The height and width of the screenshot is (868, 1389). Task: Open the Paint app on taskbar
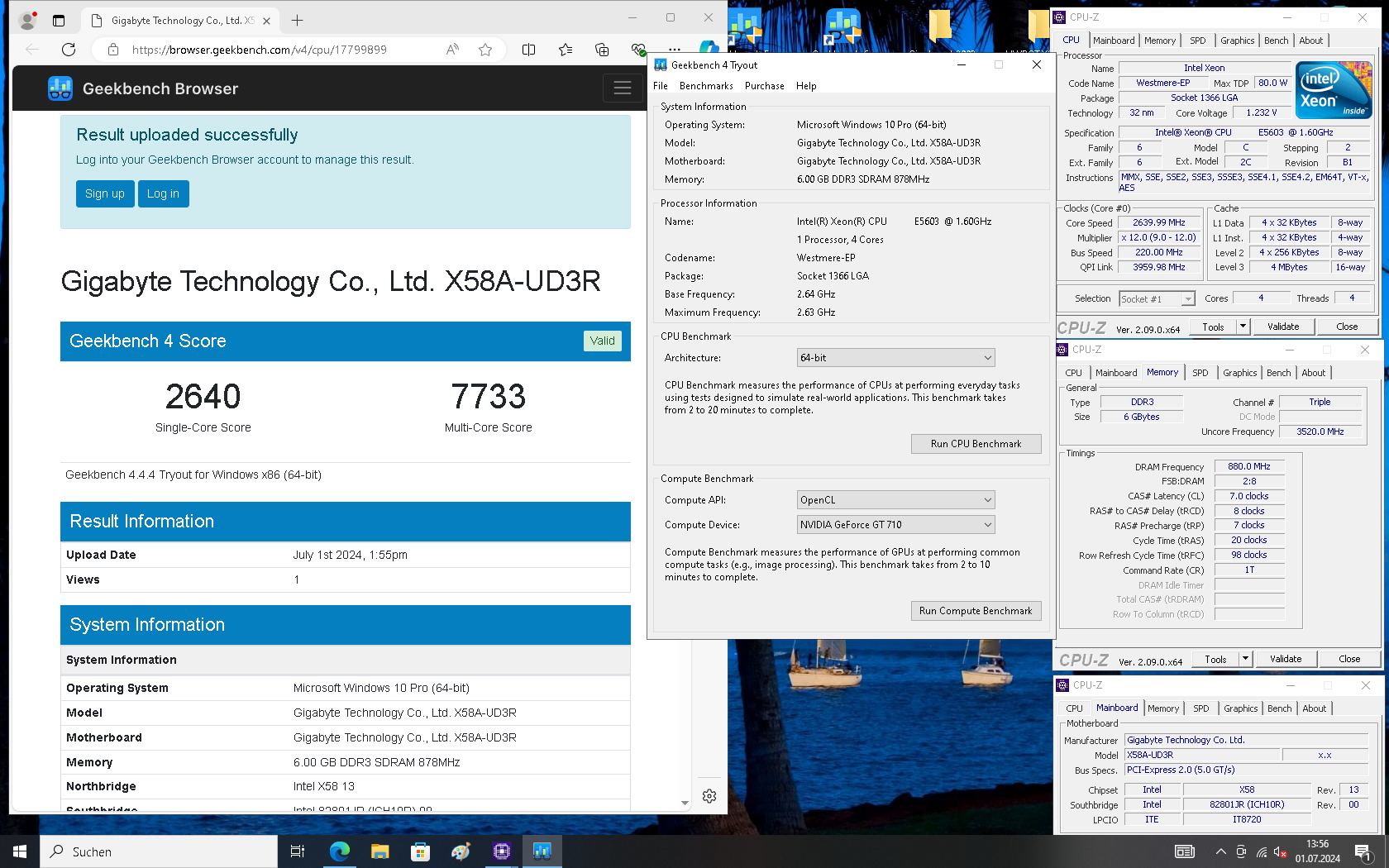(461, 851)
